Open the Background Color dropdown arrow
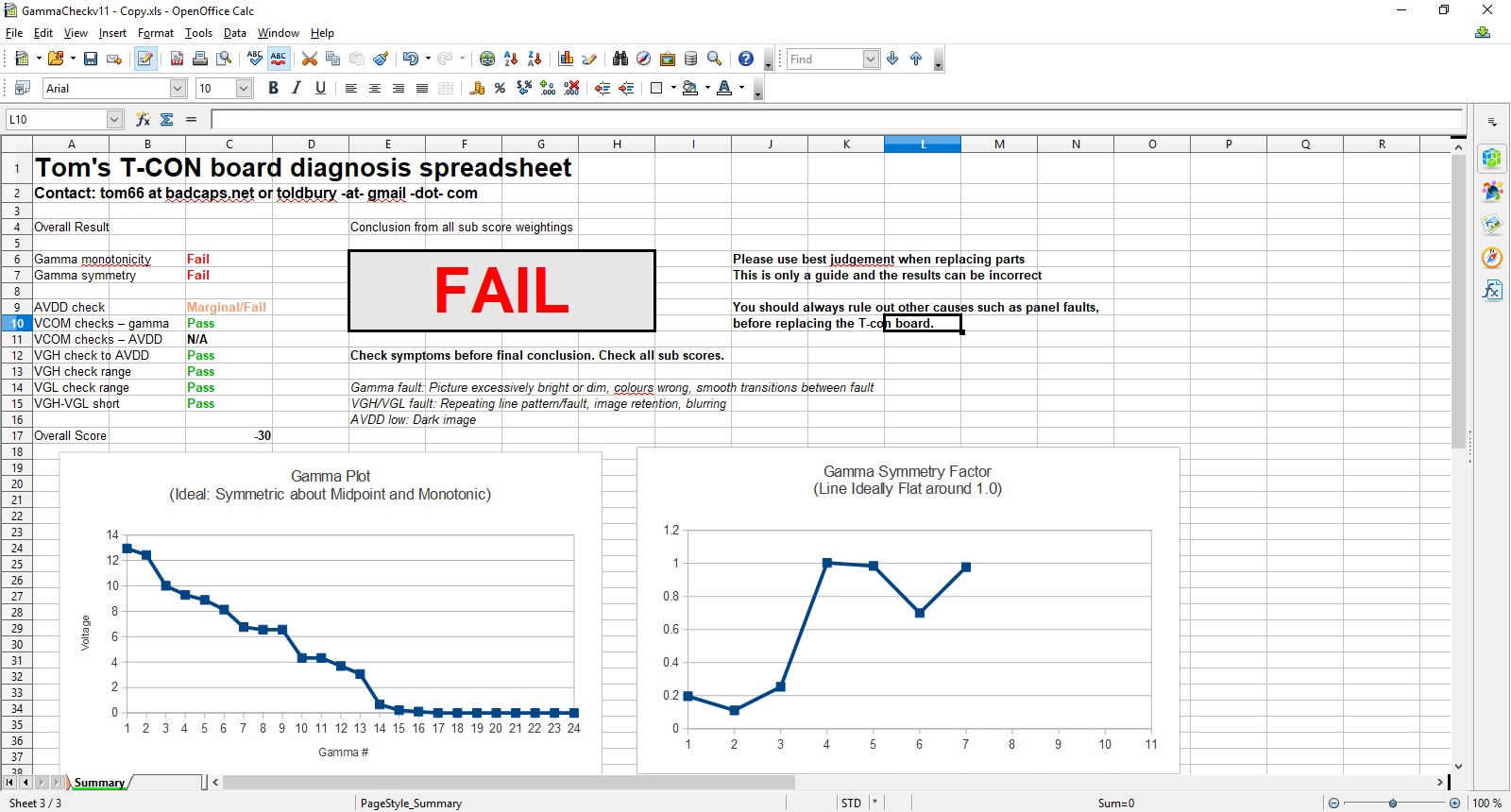1511x812 pixels. point(707,88)
